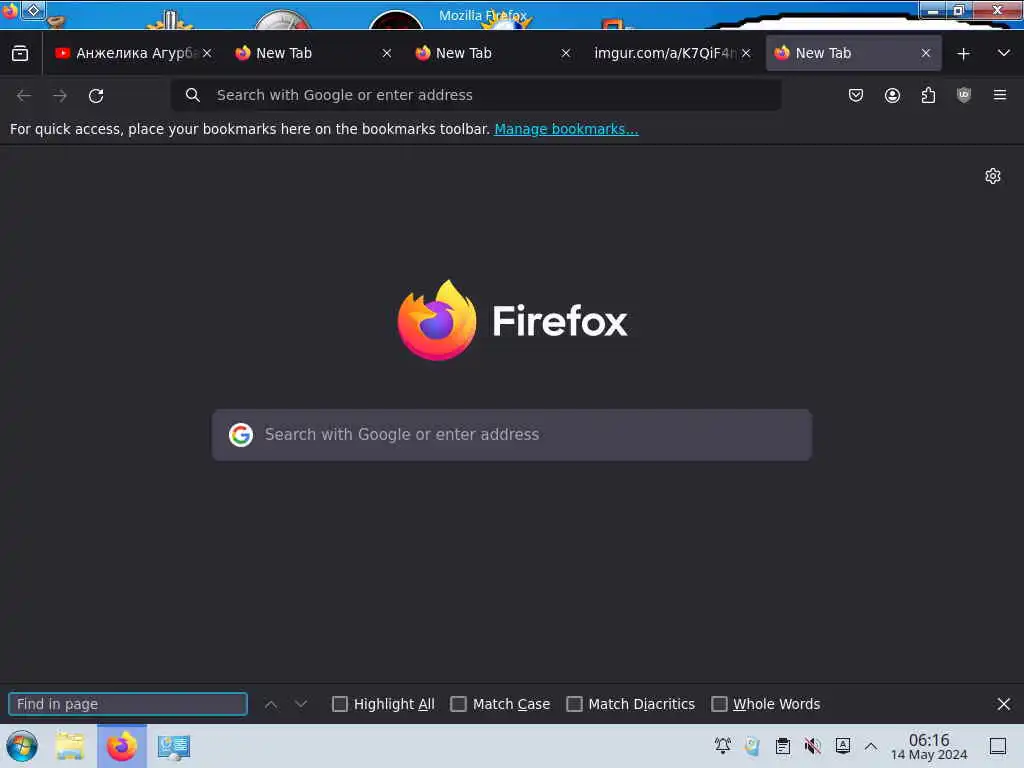Click the Back arrow button

24,95
